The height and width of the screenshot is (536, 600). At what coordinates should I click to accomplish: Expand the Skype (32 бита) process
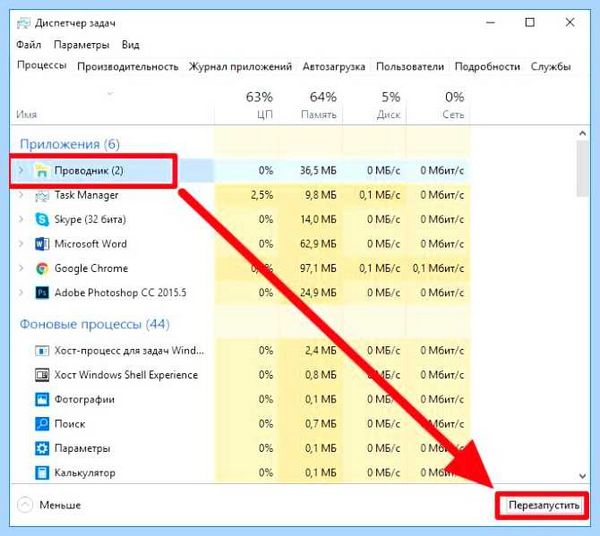click(x=21, y=219)
